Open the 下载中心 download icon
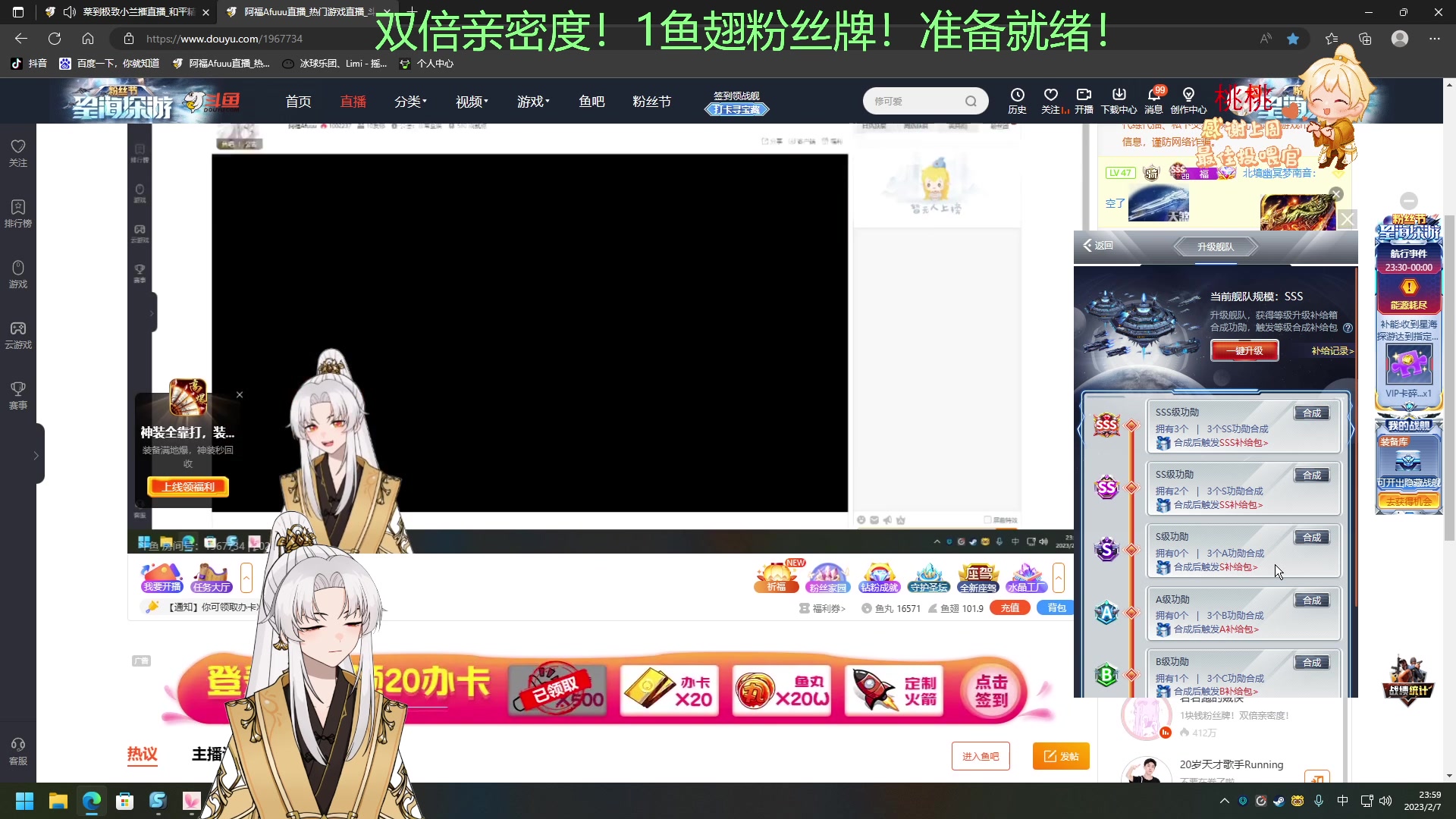 [x=1119, y=100]
